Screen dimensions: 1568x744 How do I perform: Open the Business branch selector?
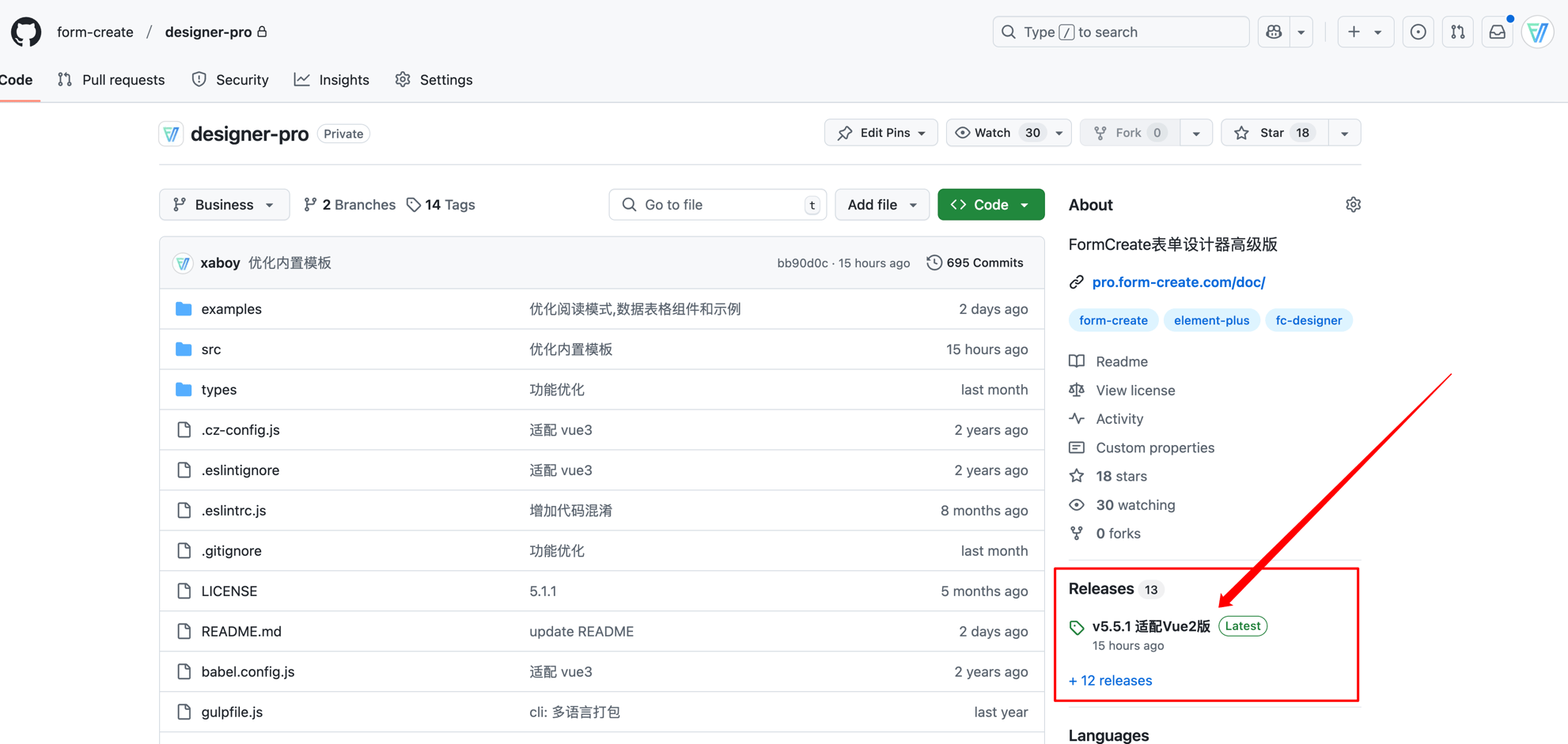(x=225, y=205)
